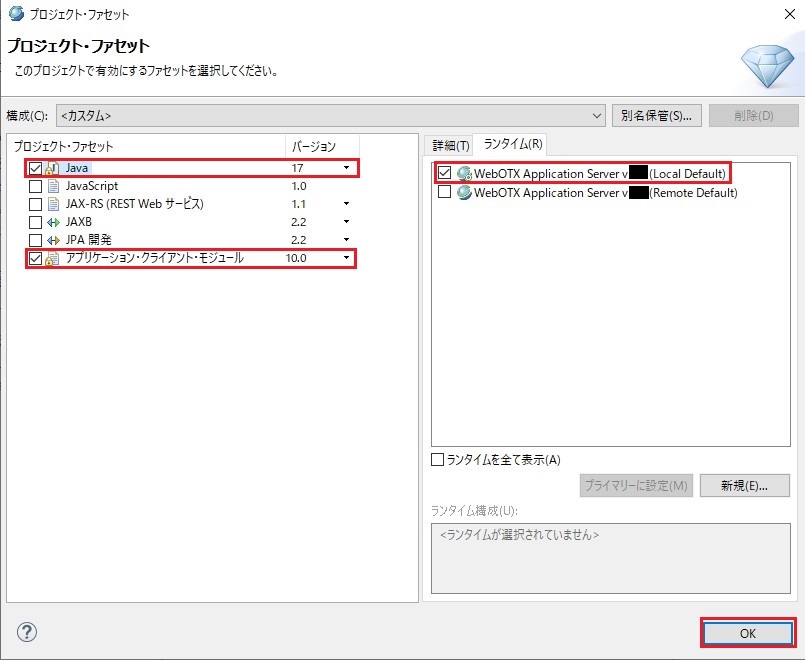
Task: Enable the JavaScript facet checkbox
Action: (36, 186)
